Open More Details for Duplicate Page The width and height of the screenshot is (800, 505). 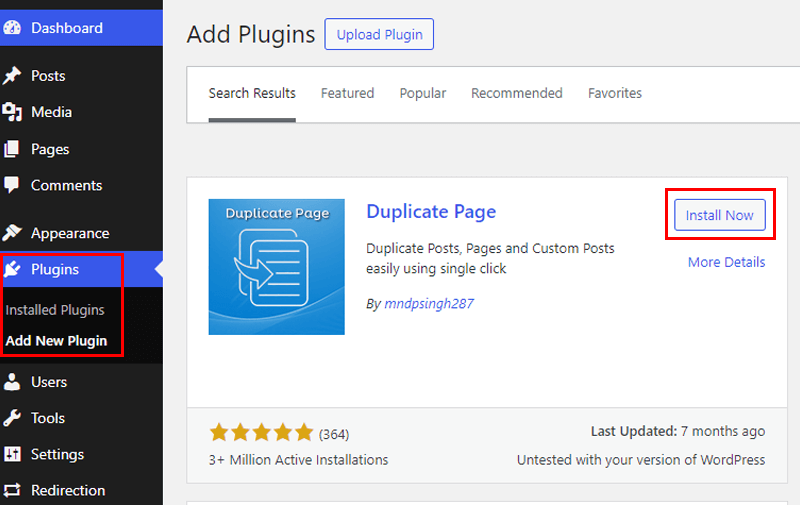click(726, 262)
